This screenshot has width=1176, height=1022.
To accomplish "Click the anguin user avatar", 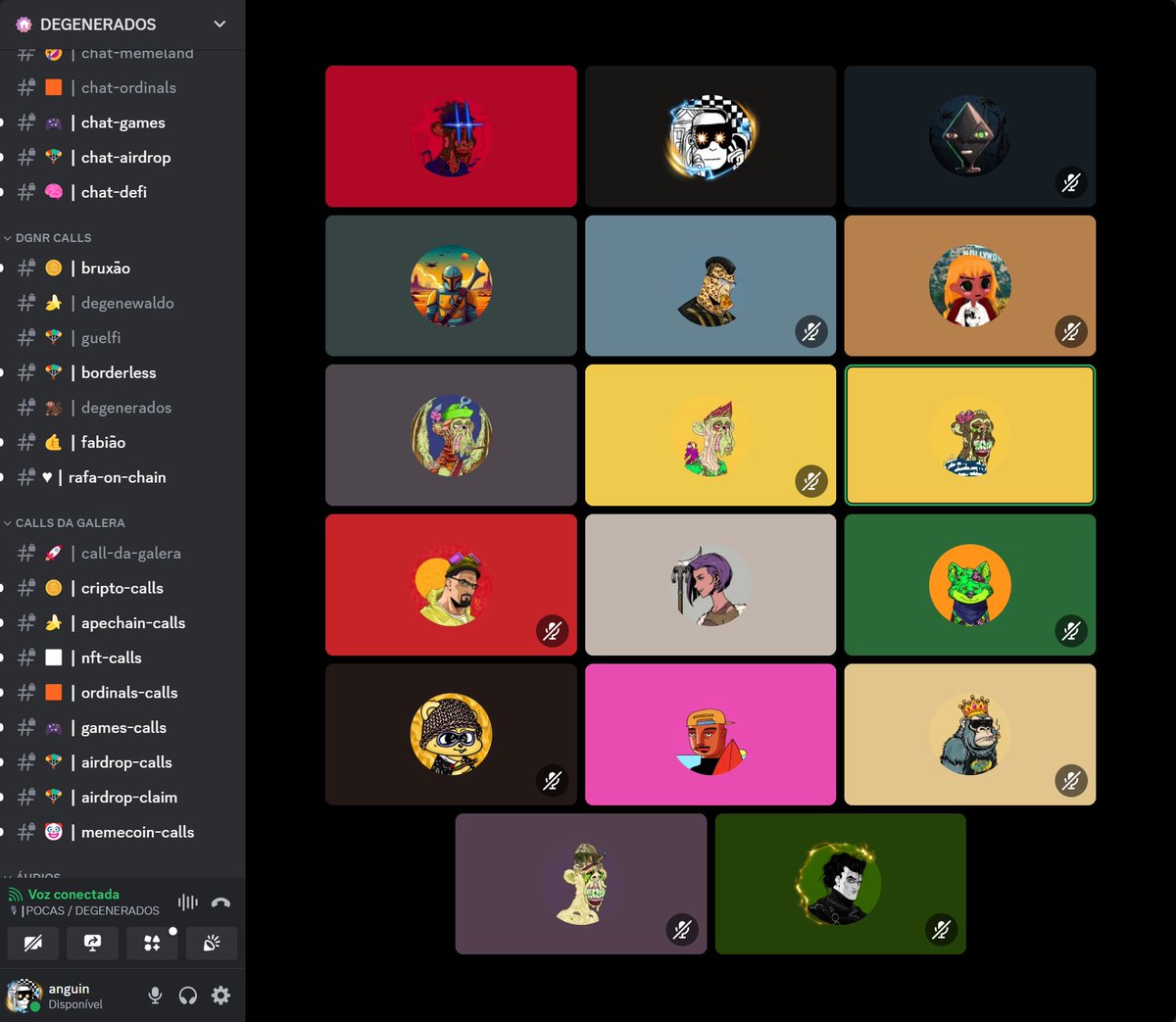I will [x=24, y=996].
